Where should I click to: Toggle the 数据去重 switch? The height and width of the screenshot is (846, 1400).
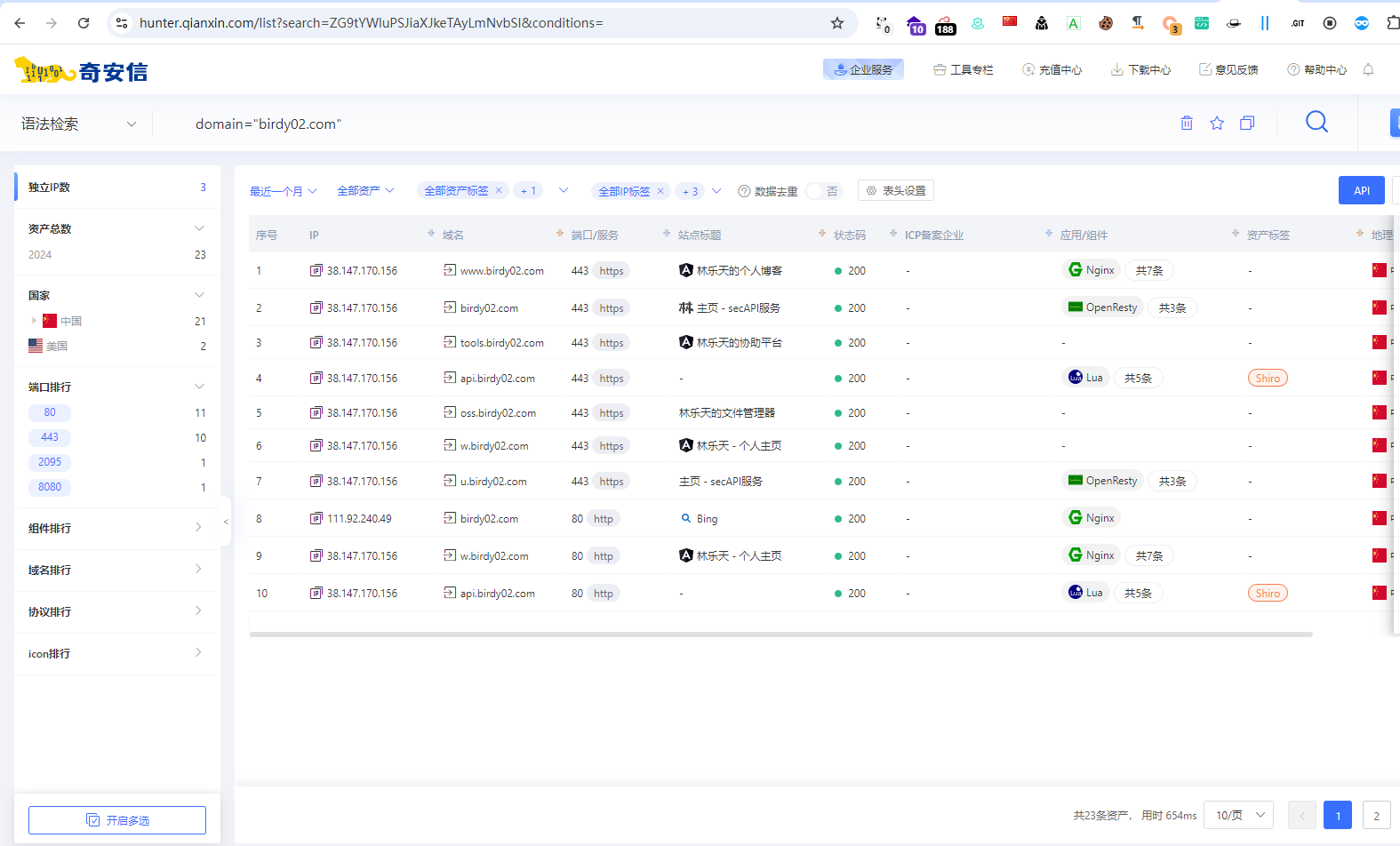tap(823, 191)
